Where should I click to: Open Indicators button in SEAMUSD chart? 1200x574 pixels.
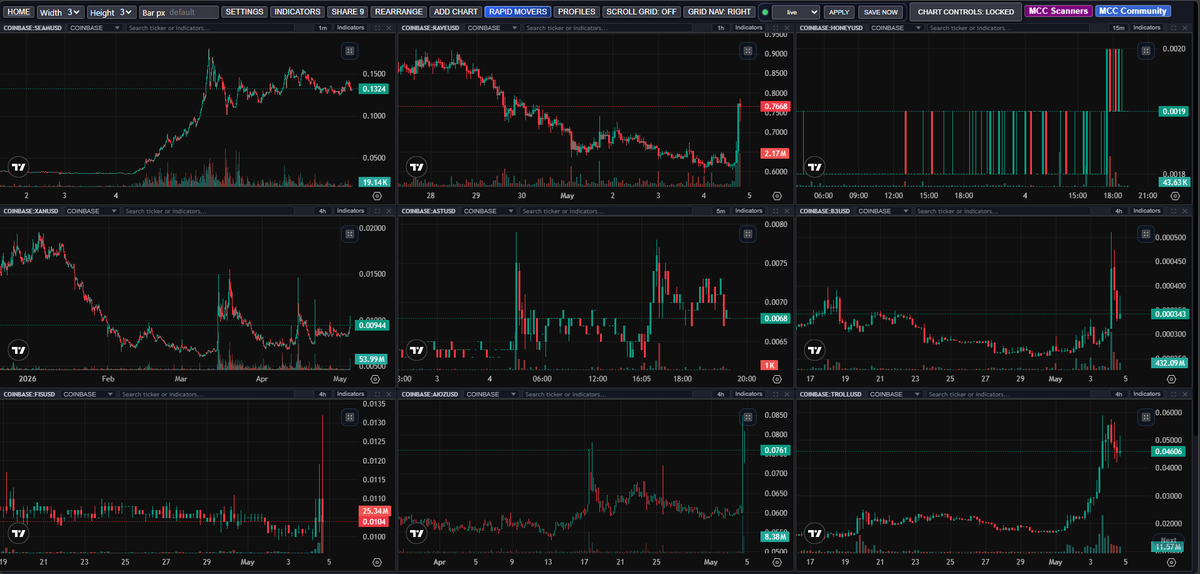pos(350,28)
